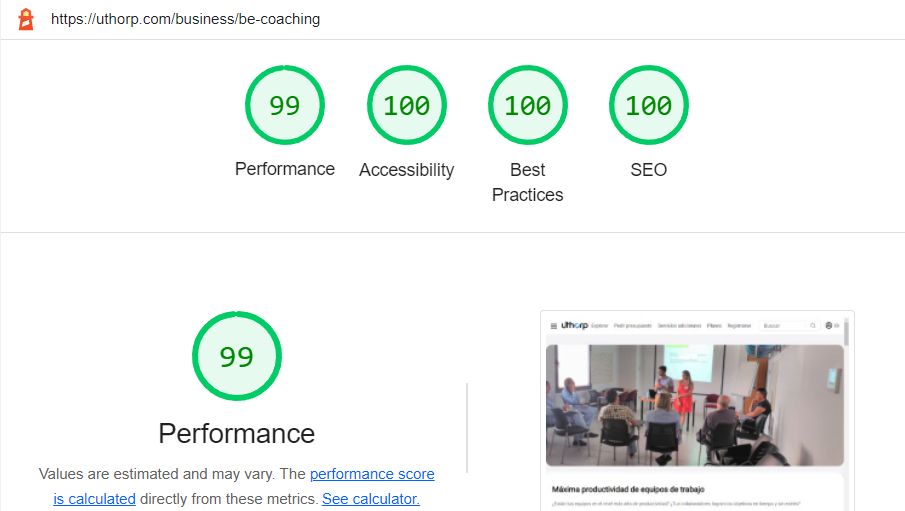This screenshot has height=511, width=905.
Task: Go to the SEO 100 score gauge
Action: click(x=649, y=105)
